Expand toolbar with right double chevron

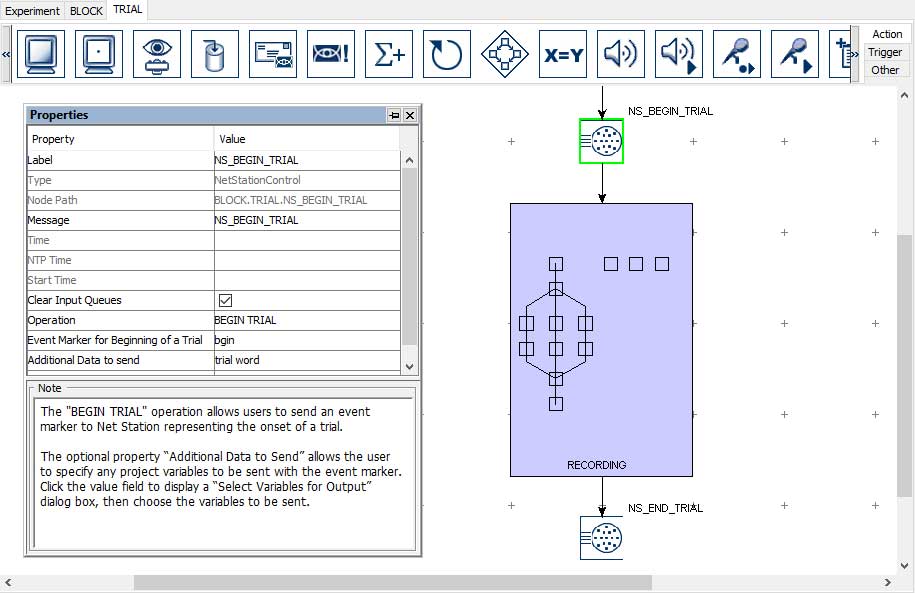click(x=853, y=54)
